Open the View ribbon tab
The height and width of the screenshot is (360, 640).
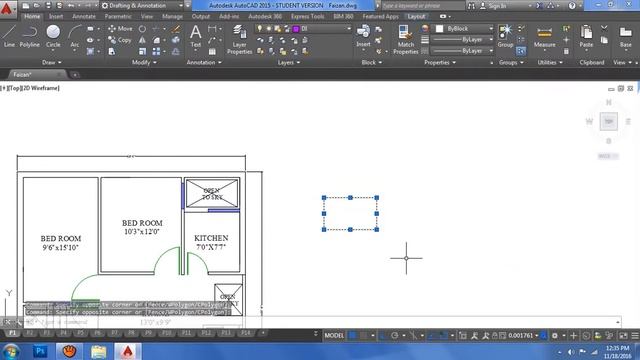pyautogui.click(x=147, y=16)
